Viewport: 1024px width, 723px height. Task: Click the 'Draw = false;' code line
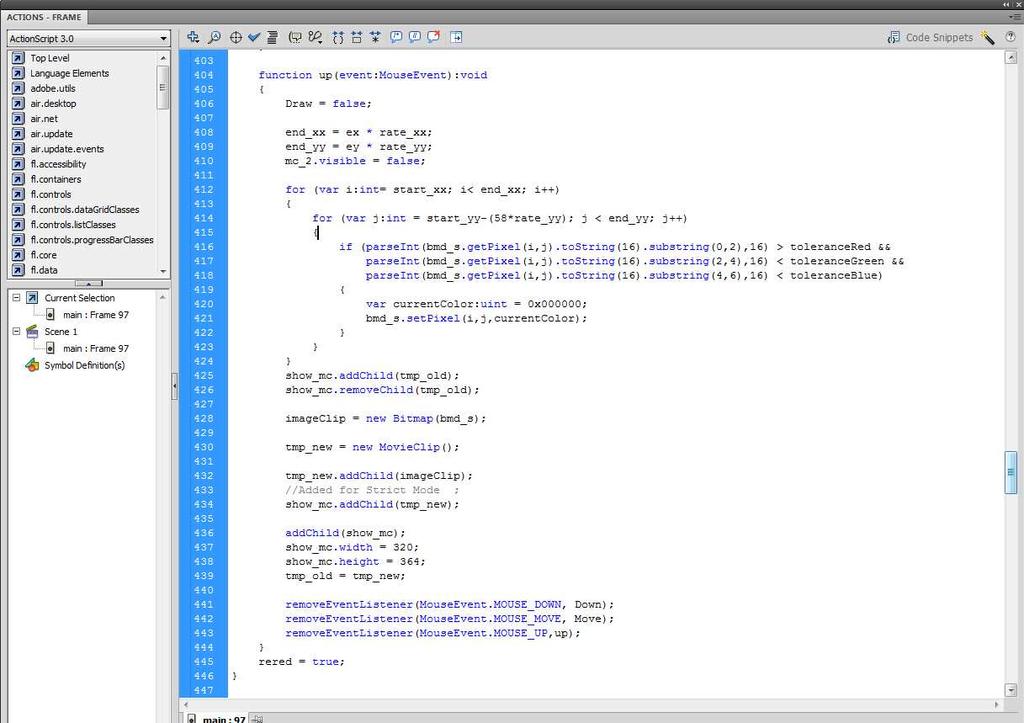[328, 104]
